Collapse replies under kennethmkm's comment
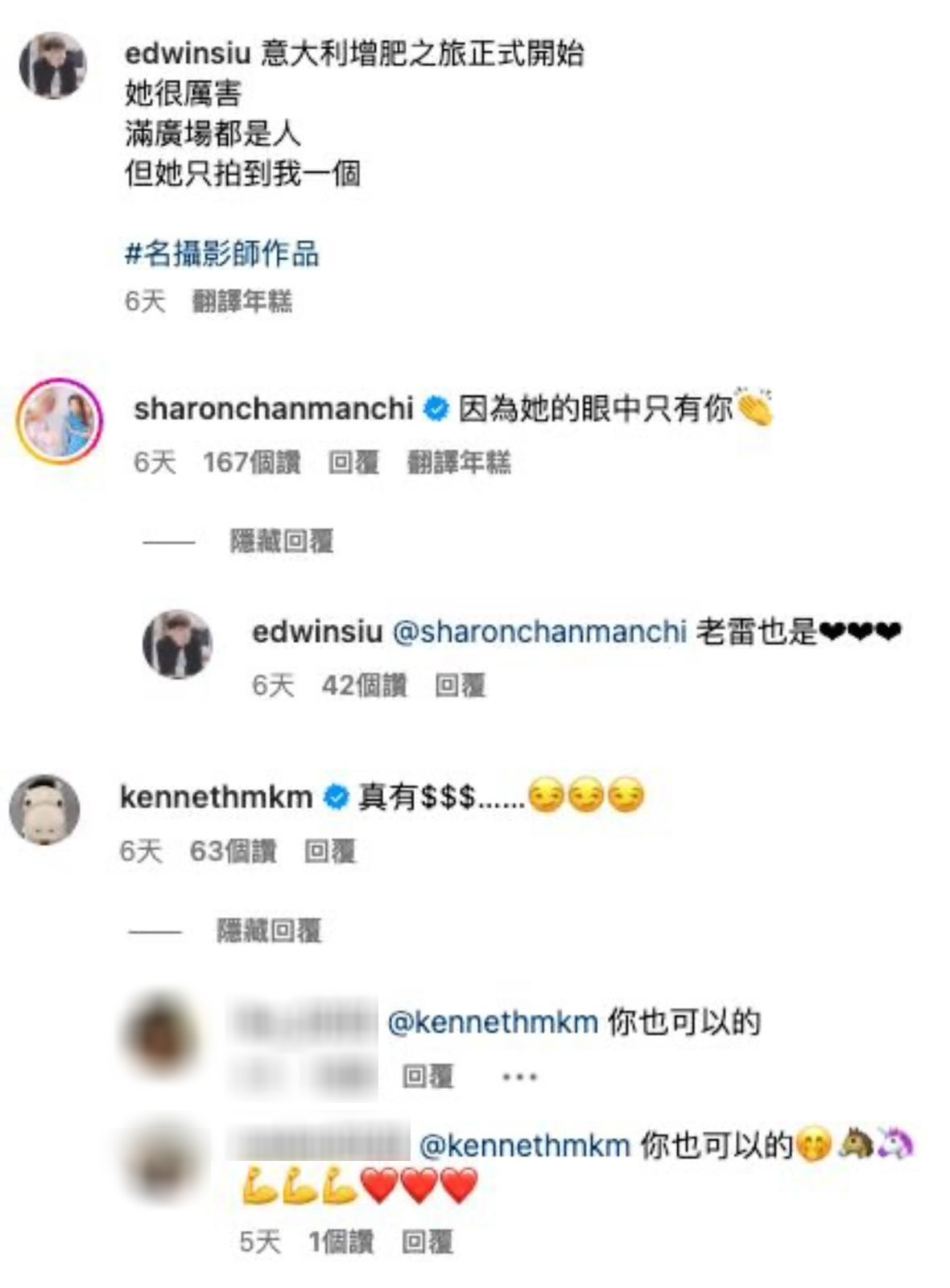The width and height of the screenshot is (950, 1288). 269,931
